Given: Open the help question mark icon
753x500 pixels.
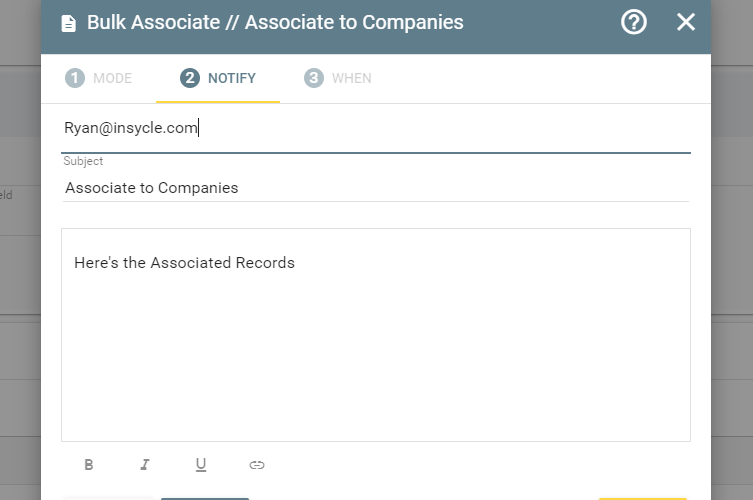Looking at the screenshot, I should click(x=633, y=22).
